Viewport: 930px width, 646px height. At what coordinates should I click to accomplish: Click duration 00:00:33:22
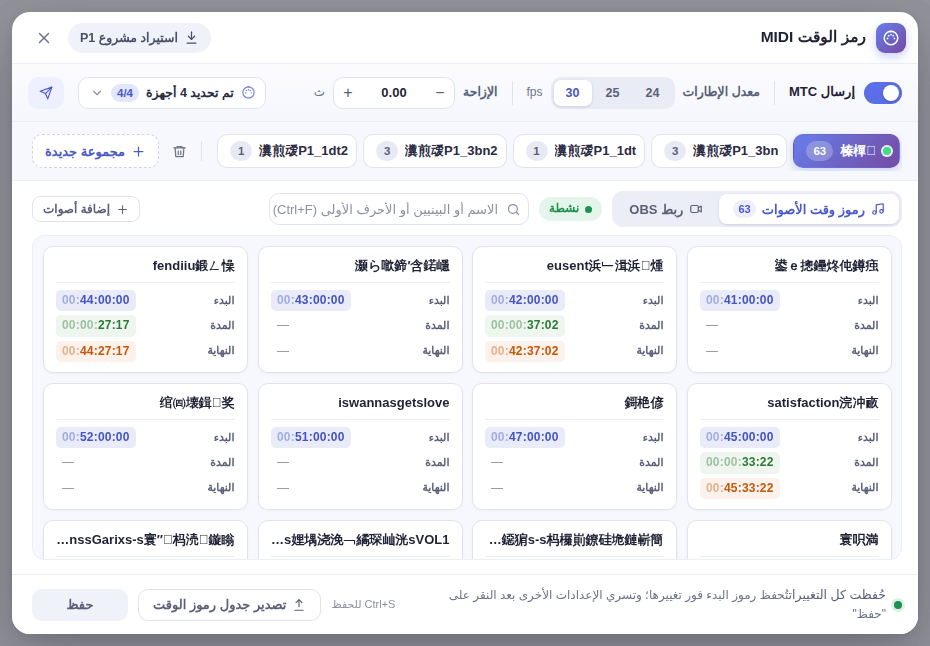click(740, 462)
